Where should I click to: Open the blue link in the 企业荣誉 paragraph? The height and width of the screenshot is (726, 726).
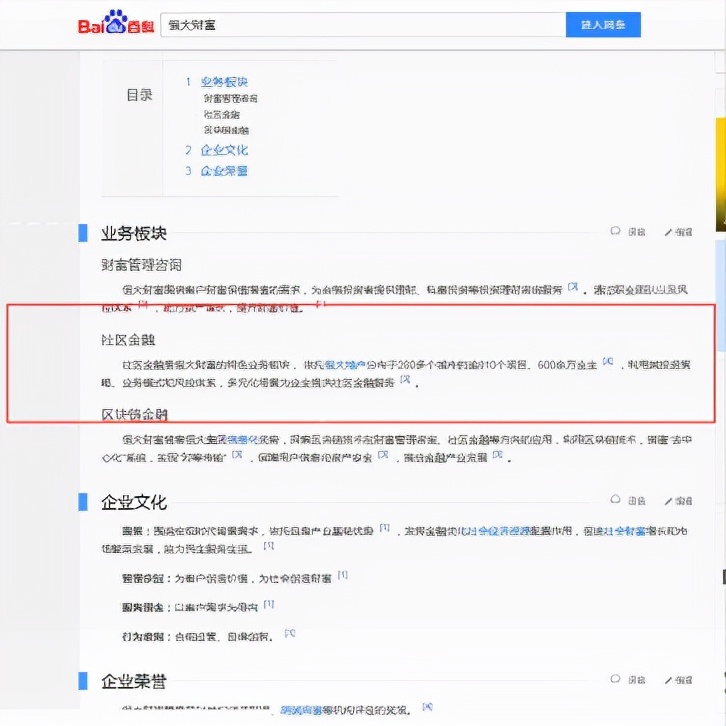pyautogui.click(x=301, y=710)
